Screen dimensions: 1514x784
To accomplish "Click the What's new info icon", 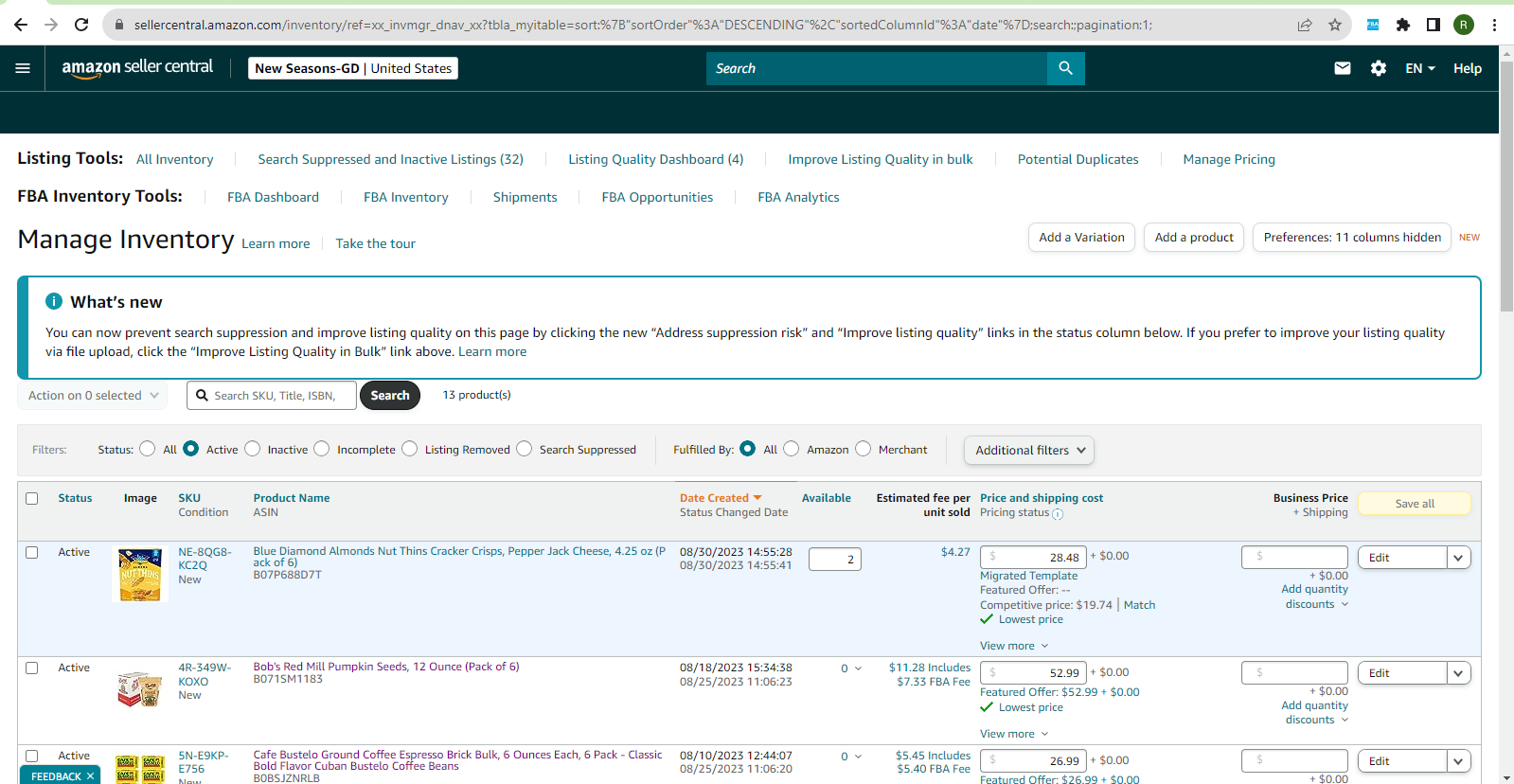I will tap(54, 301).
